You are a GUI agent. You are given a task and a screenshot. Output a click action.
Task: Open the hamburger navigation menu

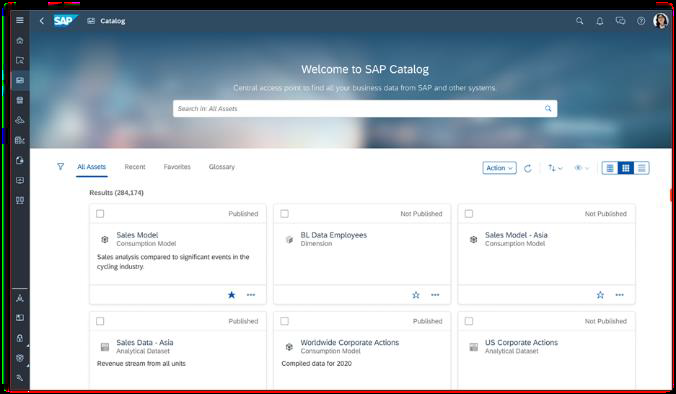[x=20, y=20]
